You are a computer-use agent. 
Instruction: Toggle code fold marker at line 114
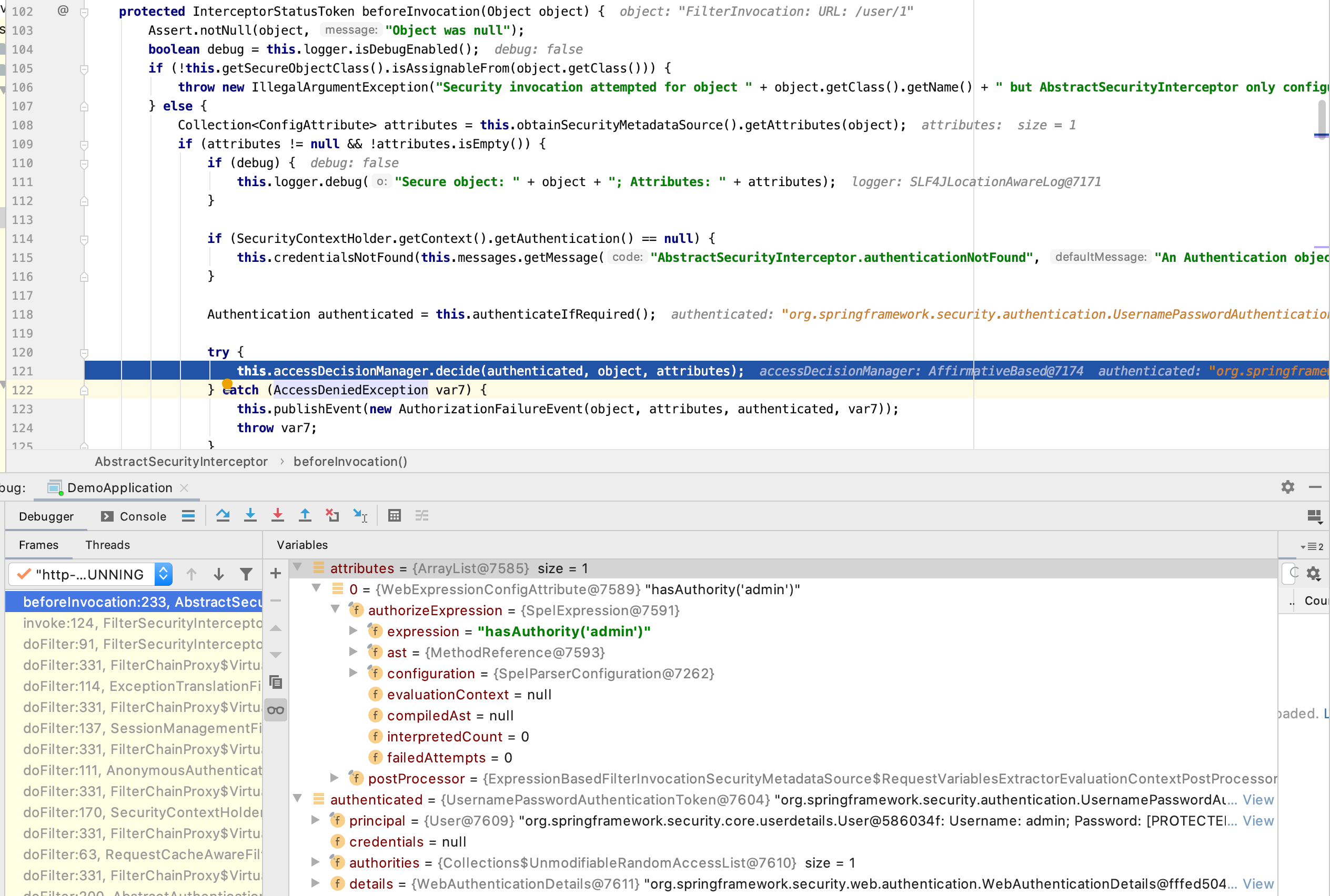click(84, 239)
